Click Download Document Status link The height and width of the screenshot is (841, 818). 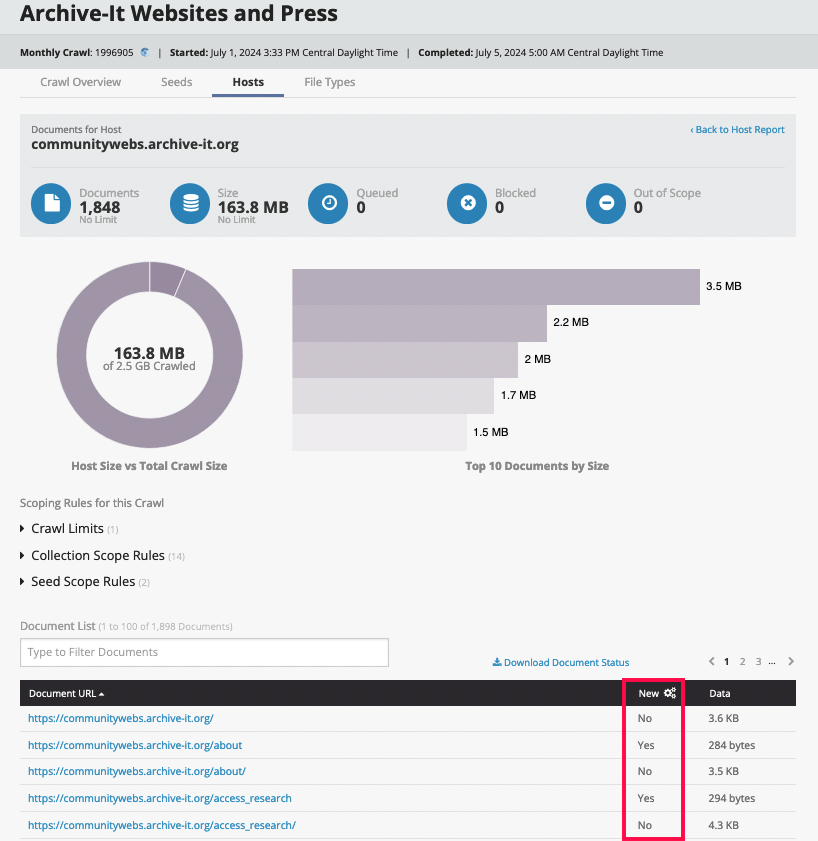click(561, 662)
